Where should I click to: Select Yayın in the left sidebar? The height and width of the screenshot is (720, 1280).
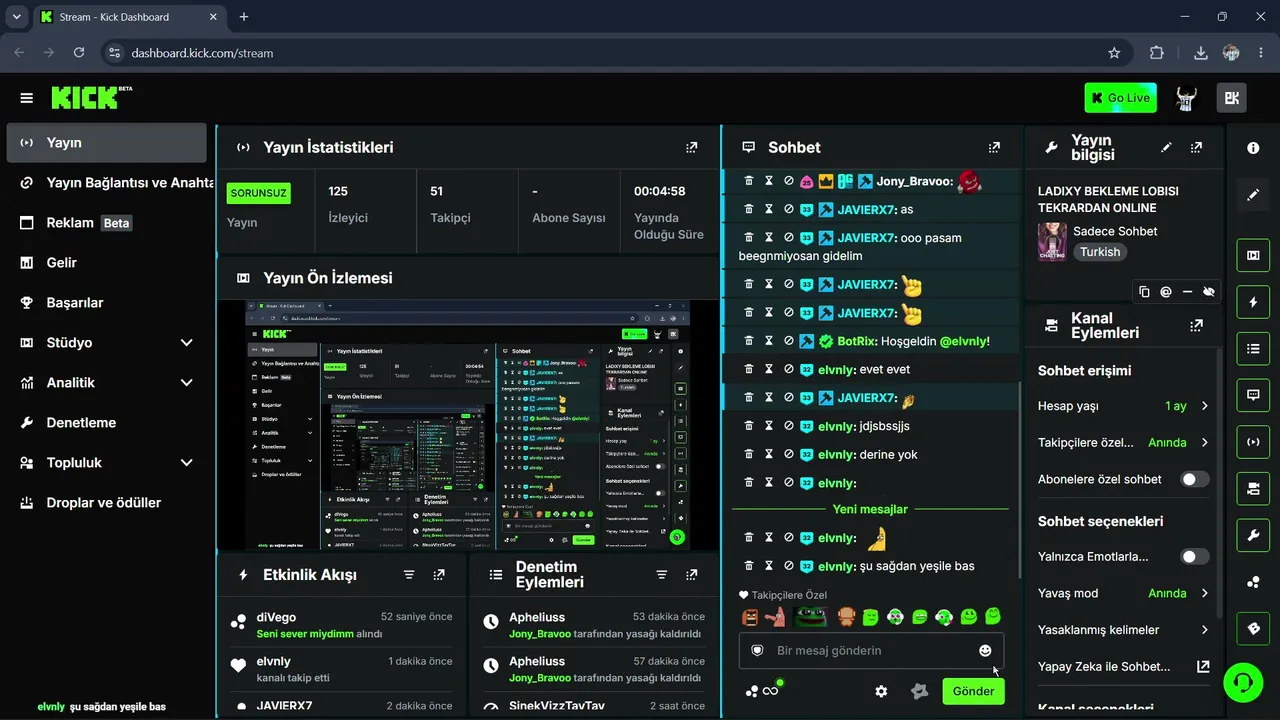[x=106, y=143]
